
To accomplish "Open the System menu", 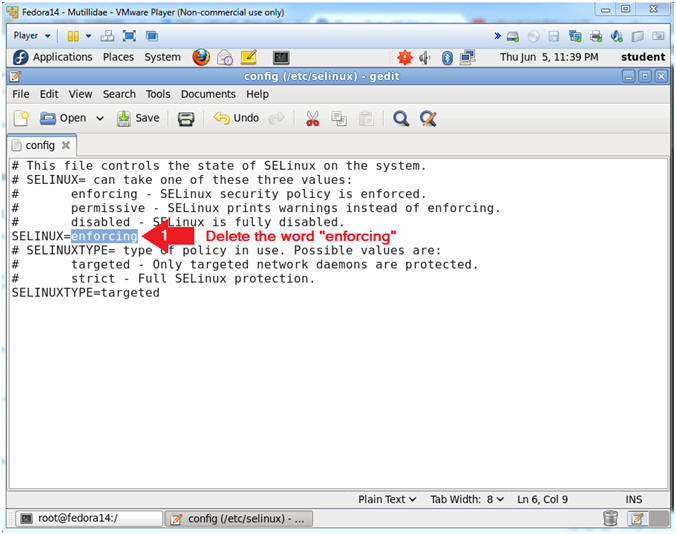I will coord(162,57).
